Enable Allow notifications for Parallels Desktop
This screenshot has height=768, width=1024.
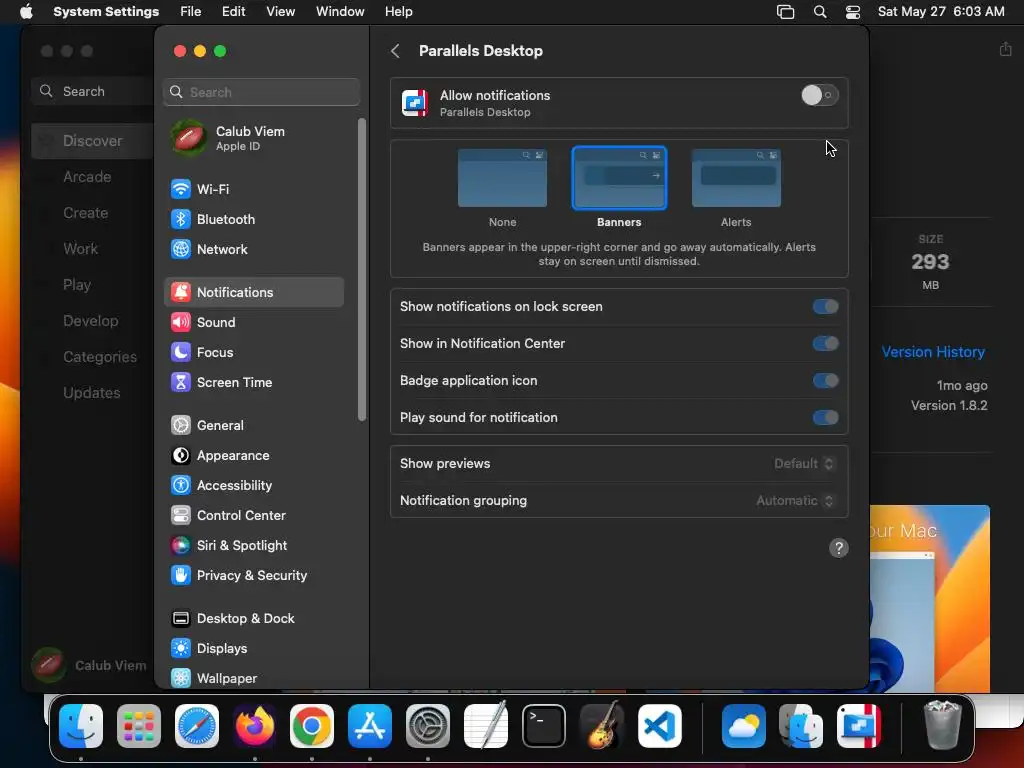pyautogui.click(x=820, y=95)
